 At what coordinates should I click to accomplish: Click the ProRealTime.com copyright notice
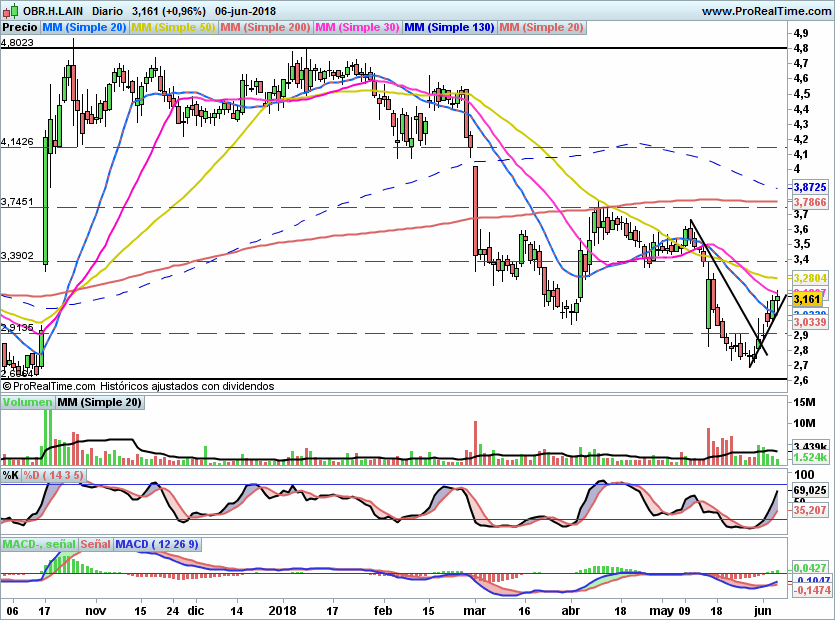(138, 386)
